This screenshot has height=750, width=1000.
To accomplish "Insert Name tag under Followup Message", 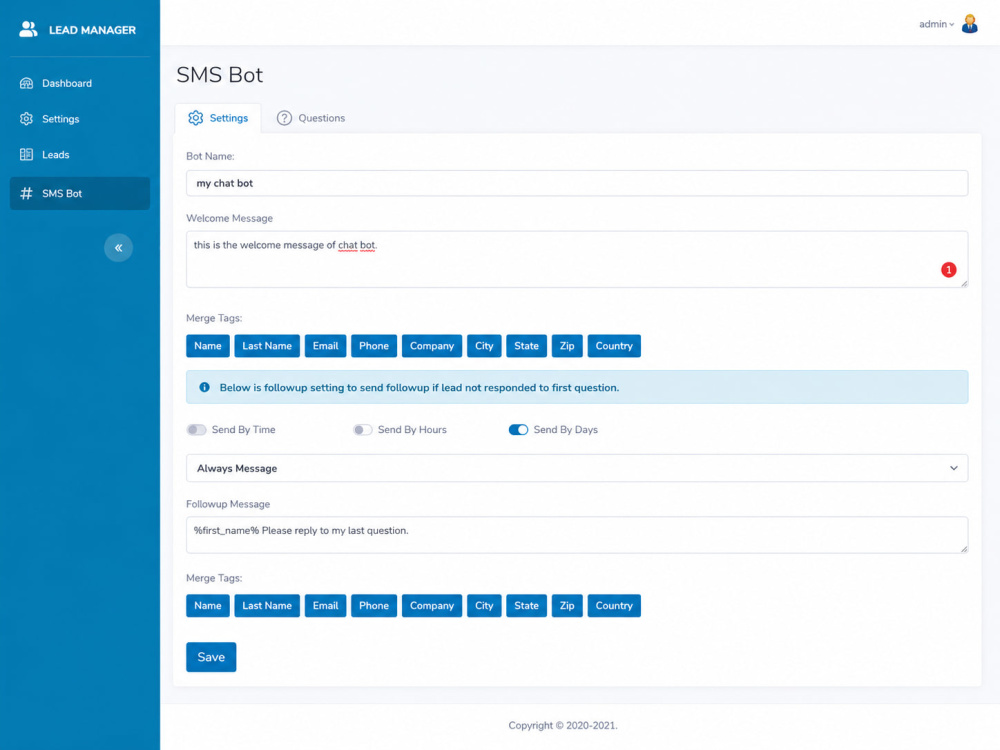I will 208,606.
